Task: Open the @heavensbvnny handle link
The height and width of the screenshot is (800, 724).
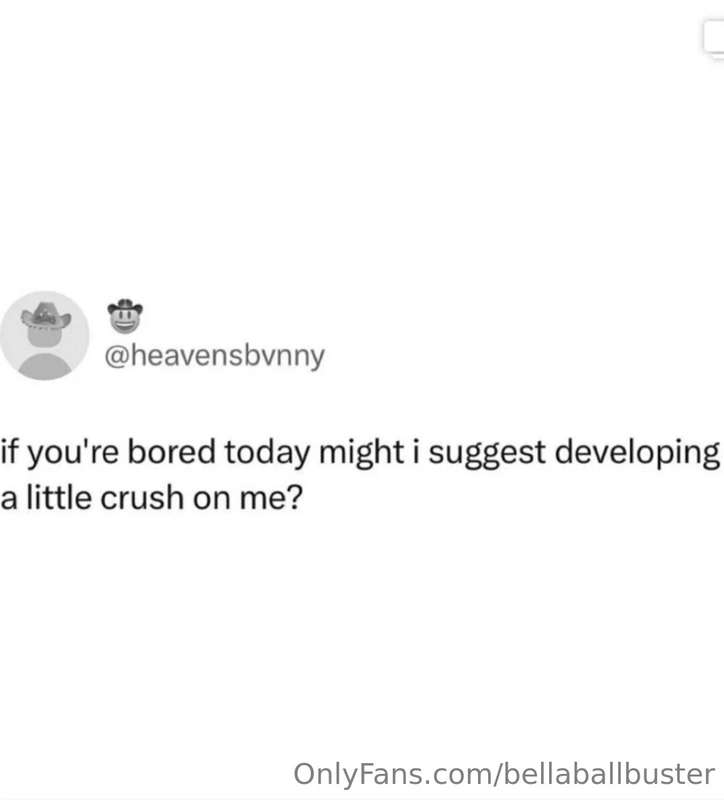Action: click(214, 356)
